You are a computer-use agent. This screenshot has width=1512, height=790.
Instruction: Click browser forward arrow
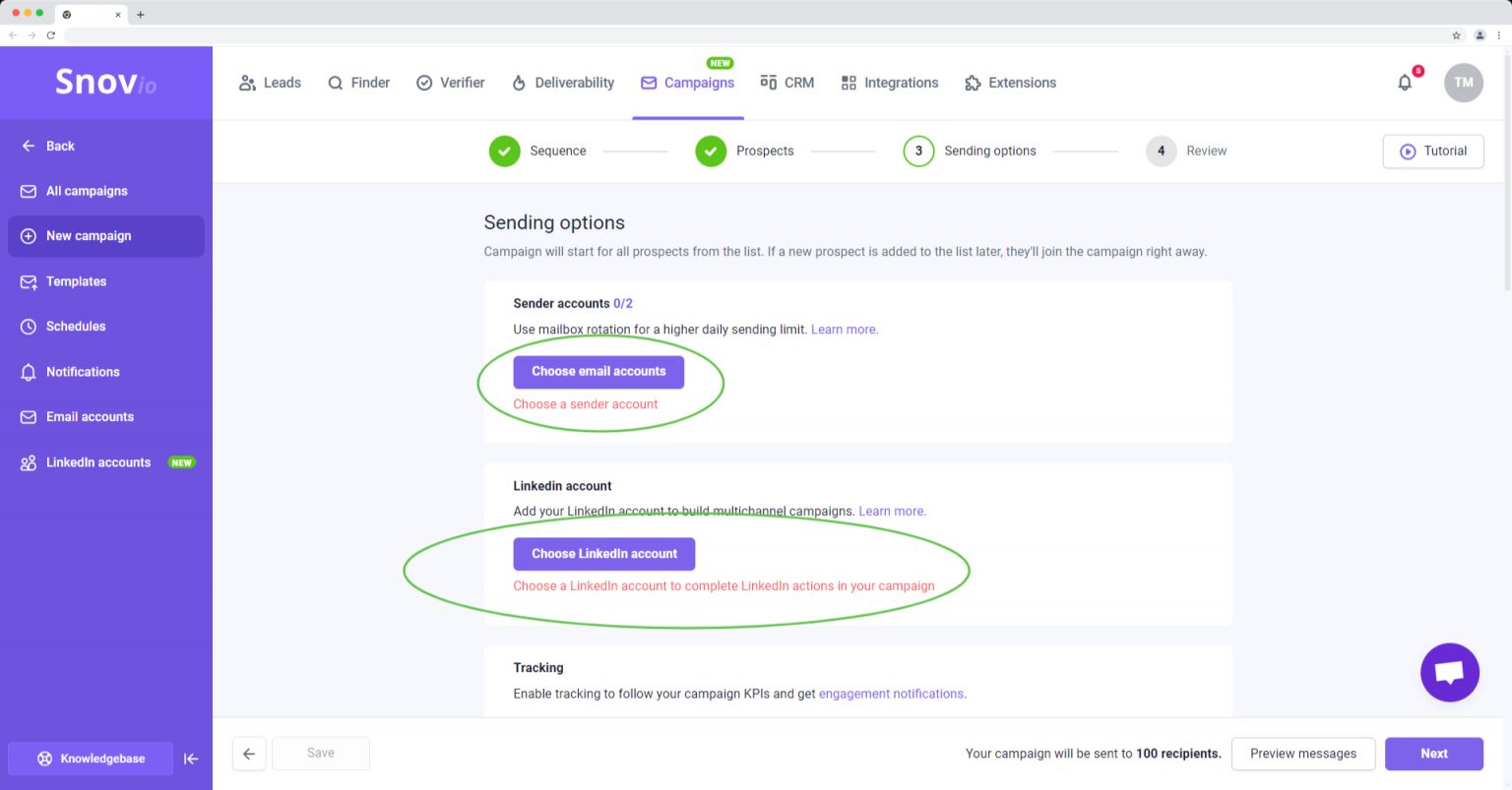[x=31, y=35]
